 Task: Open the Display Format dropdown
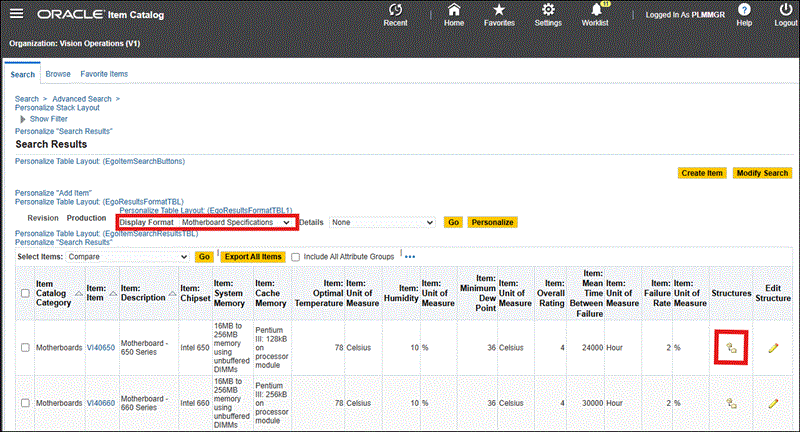tap(236, 223)
